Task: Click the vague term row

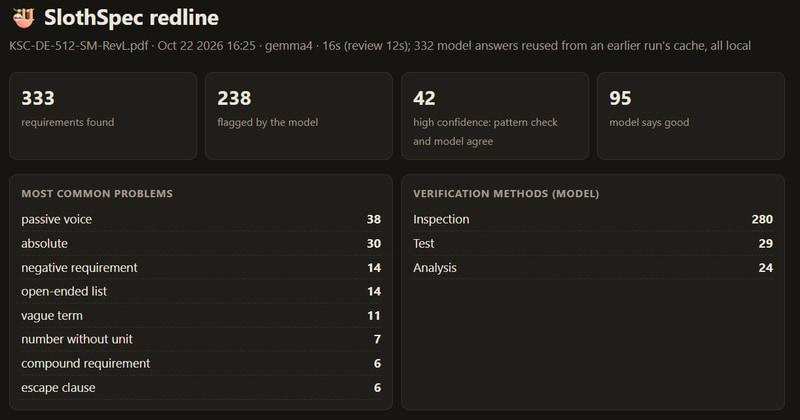Action: click(x=201, y=315)
